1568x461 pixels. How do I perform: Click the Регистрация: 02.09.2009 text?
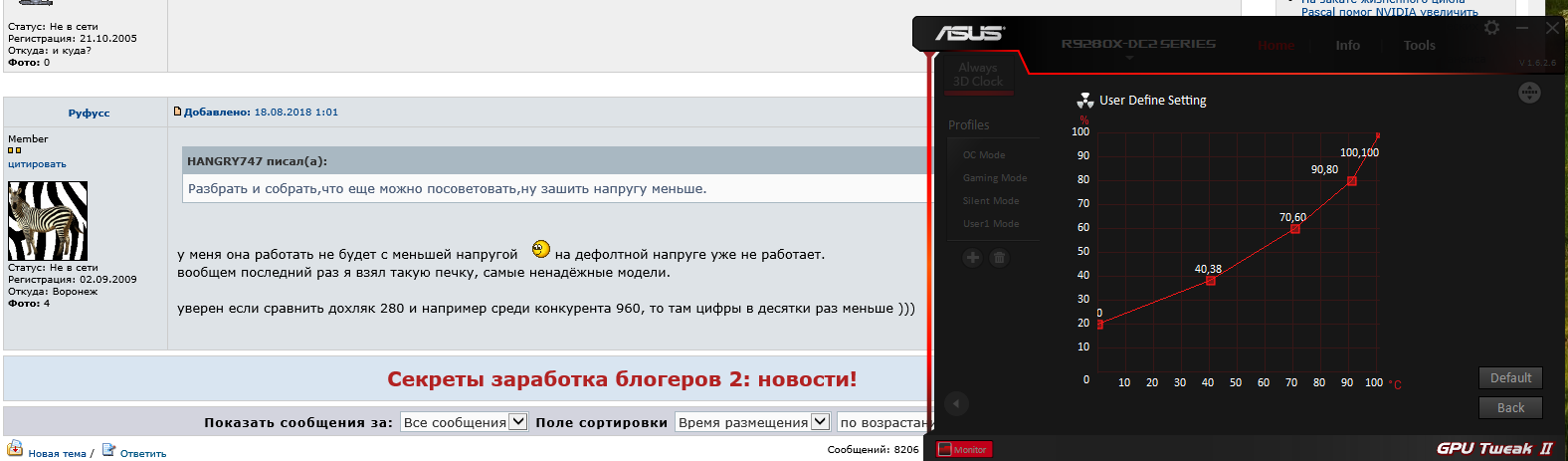pos(73,280)
